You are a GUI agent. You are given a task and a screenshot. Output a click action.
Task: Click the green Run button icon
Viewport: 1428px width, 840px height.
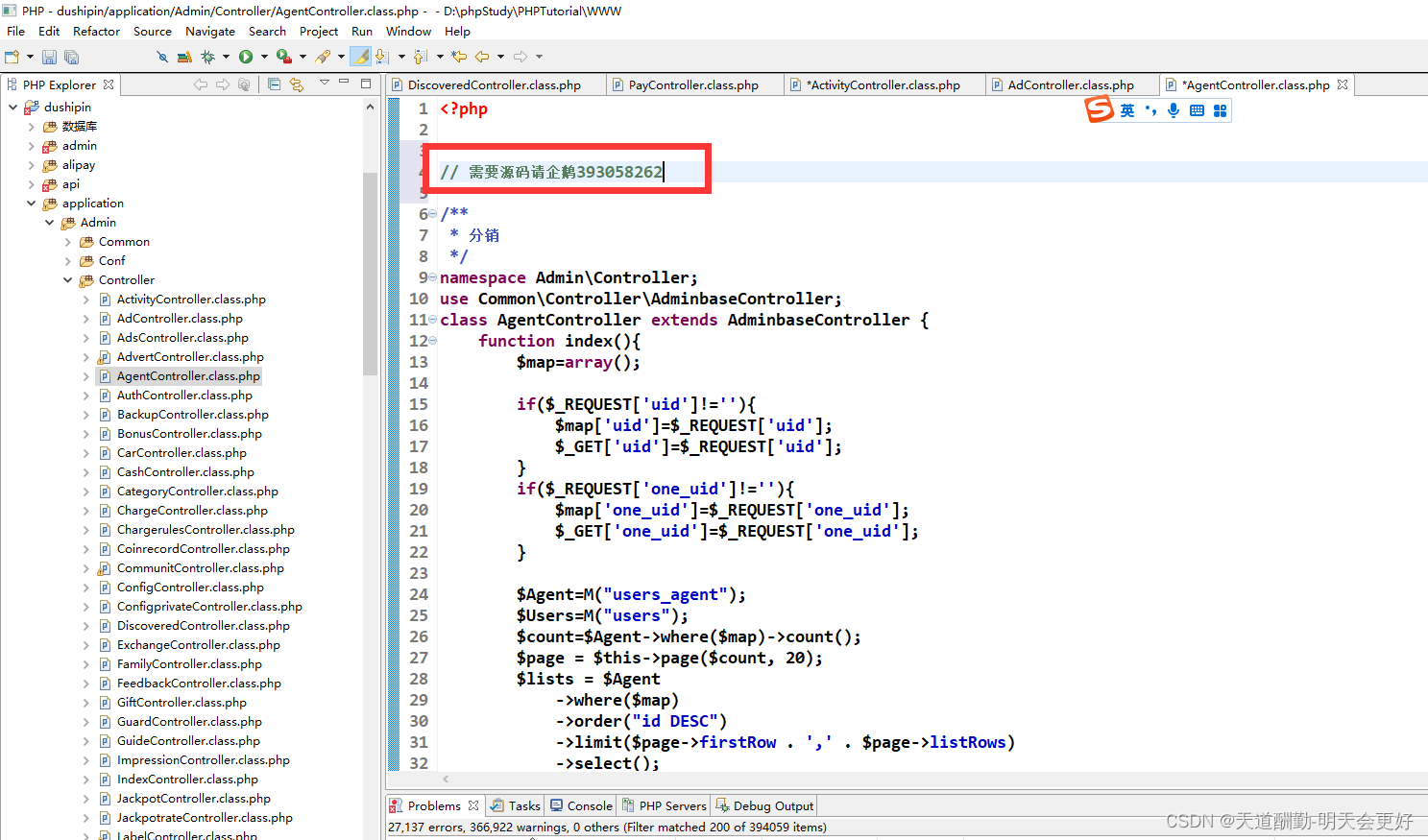pos(246,57)
